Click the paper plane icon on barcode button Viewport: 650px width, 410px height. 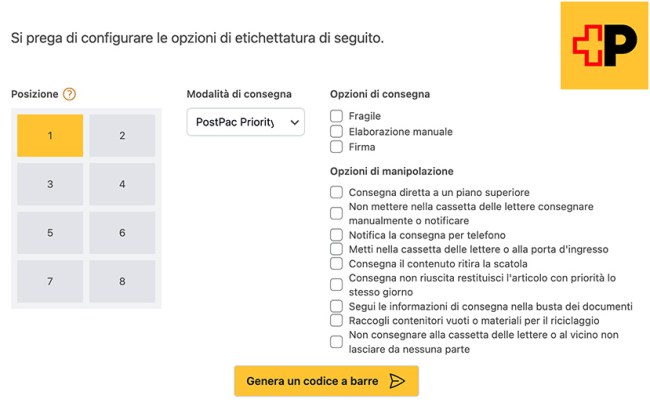(x=397, y=381)
